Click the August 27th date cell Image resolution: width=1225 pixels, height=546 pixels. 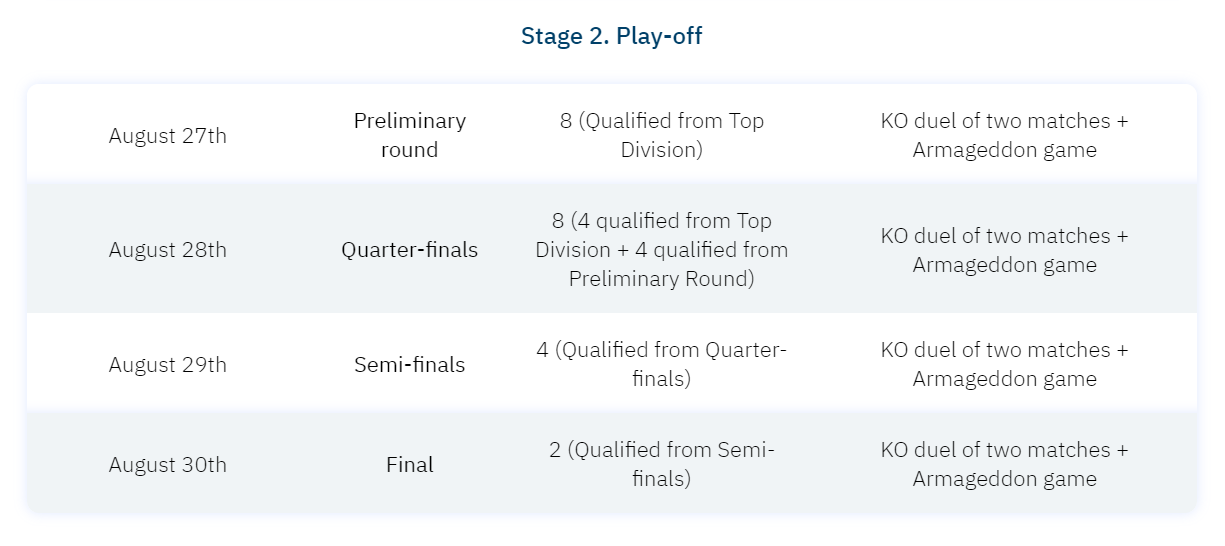(x=168, y=136)
